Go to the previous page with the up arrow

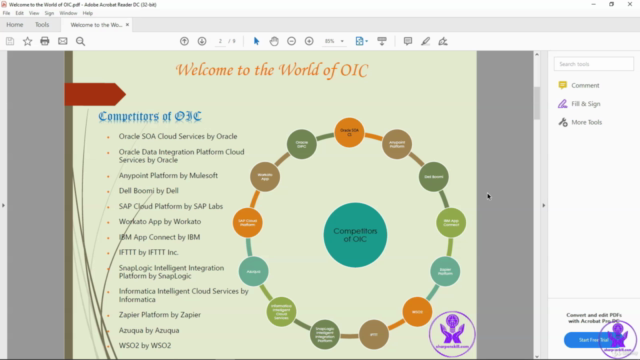click(x=184, y=41)
